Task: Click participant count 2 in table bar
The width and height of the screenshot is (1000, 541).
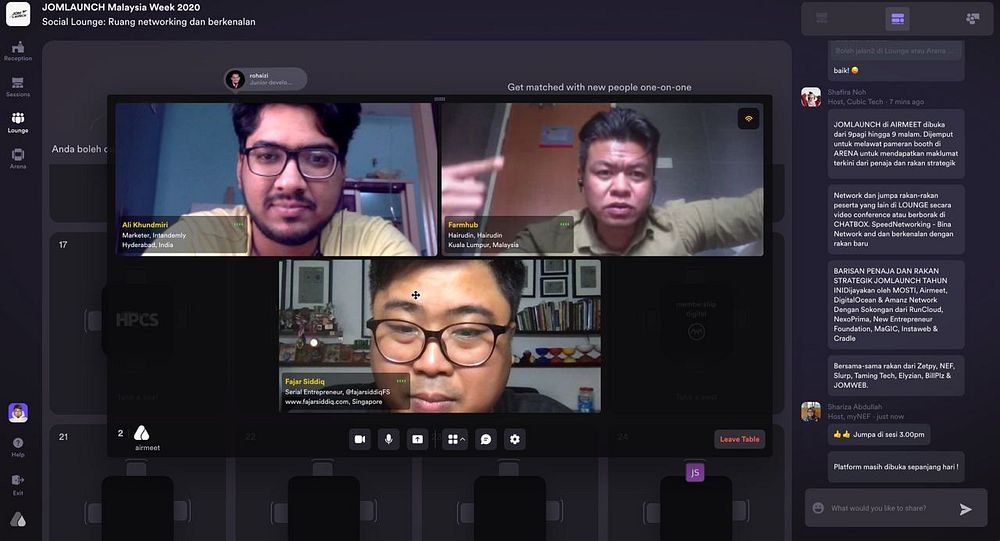Action: click(120, 433)
